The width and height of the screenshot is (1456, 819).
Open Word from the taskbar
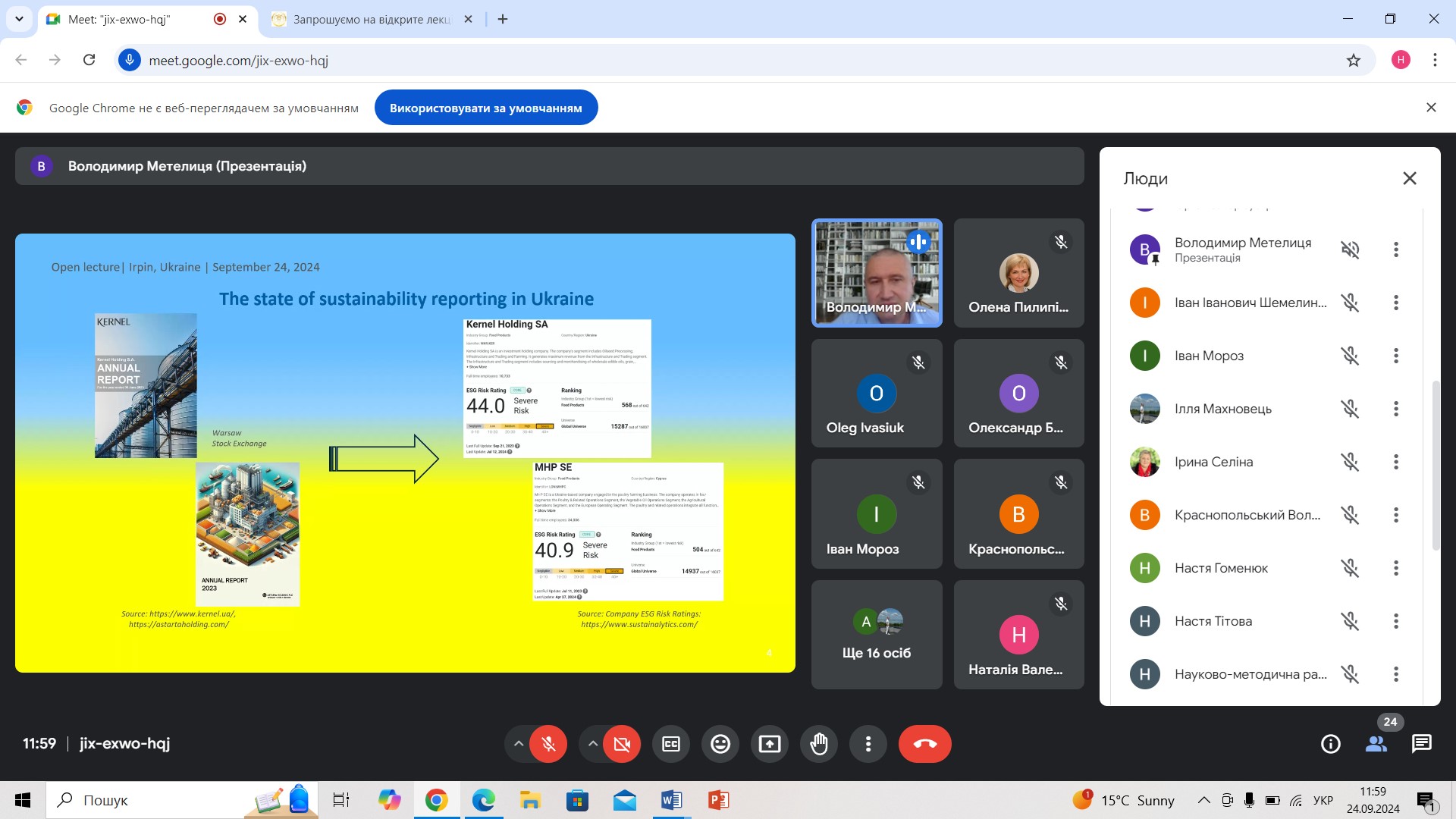click(x=671, y=800)
